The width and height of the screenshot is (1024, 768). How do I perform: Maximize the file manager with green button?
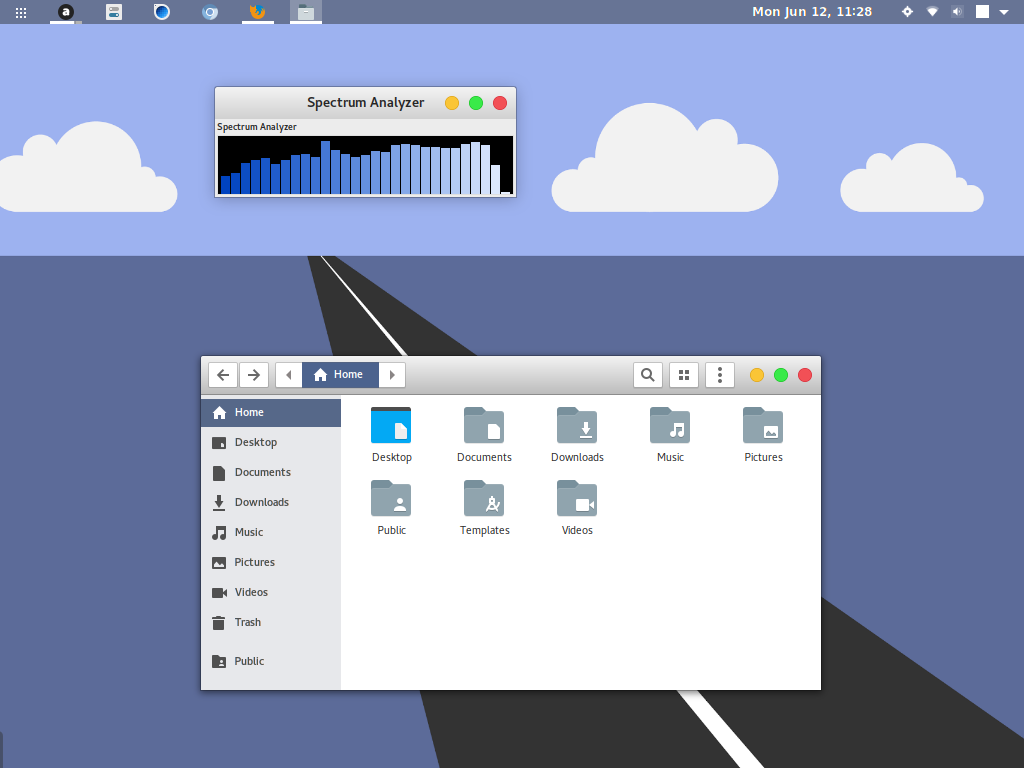pos(781,375)
